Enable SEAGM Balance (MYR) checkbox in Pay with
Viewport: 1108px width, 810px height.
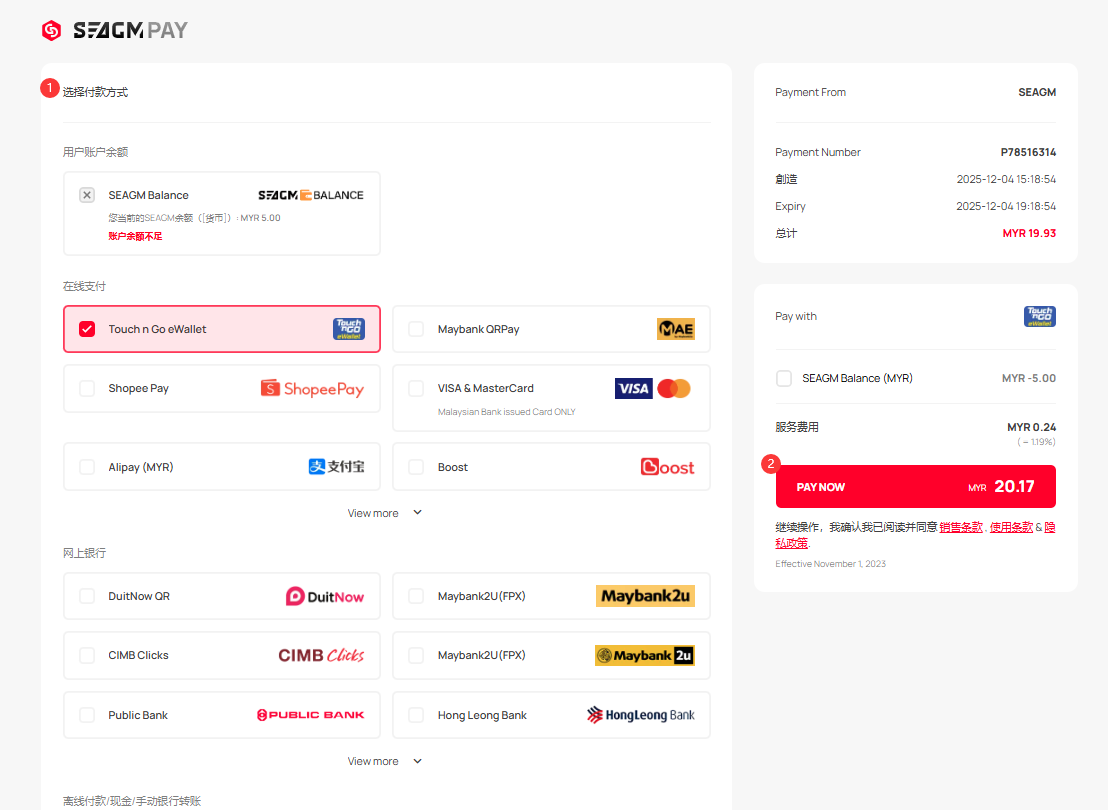tap(784, 379)
